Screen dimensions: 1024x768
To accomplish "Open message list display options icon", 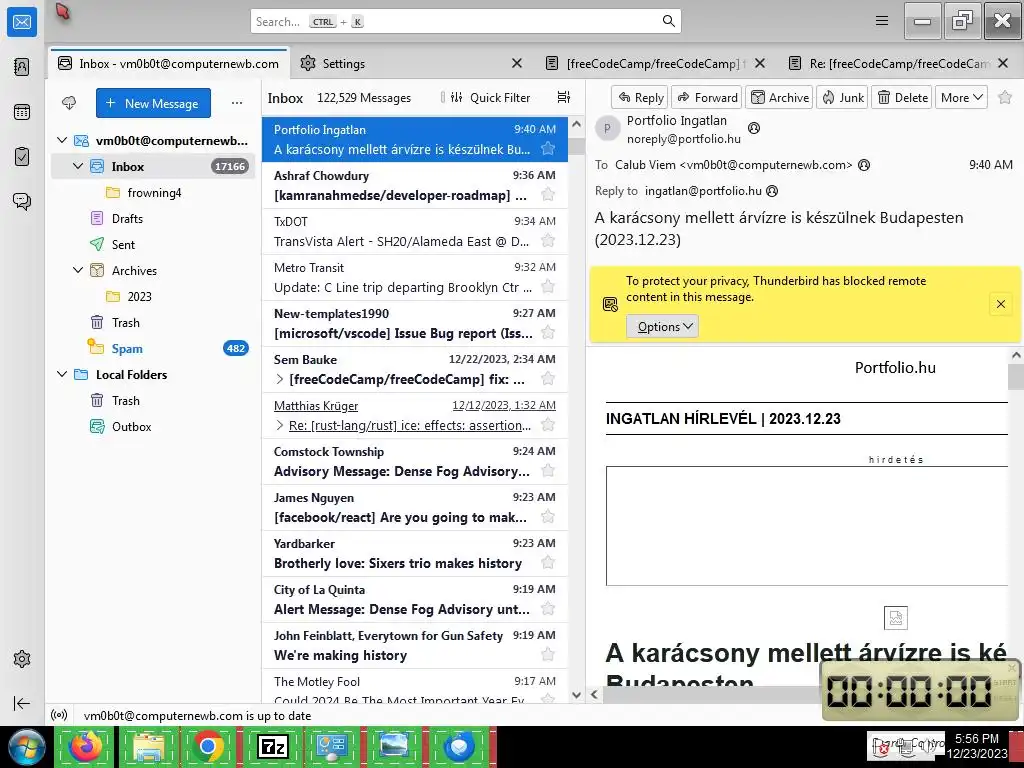I will pyautogui.click(x=564, y=97).
